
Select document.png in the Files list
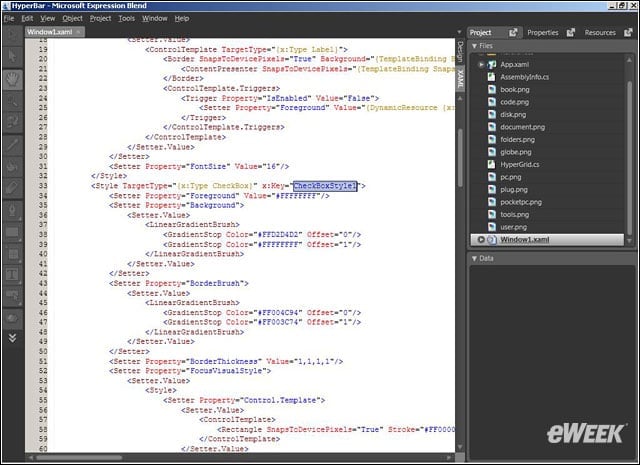[x=522, y=127]
